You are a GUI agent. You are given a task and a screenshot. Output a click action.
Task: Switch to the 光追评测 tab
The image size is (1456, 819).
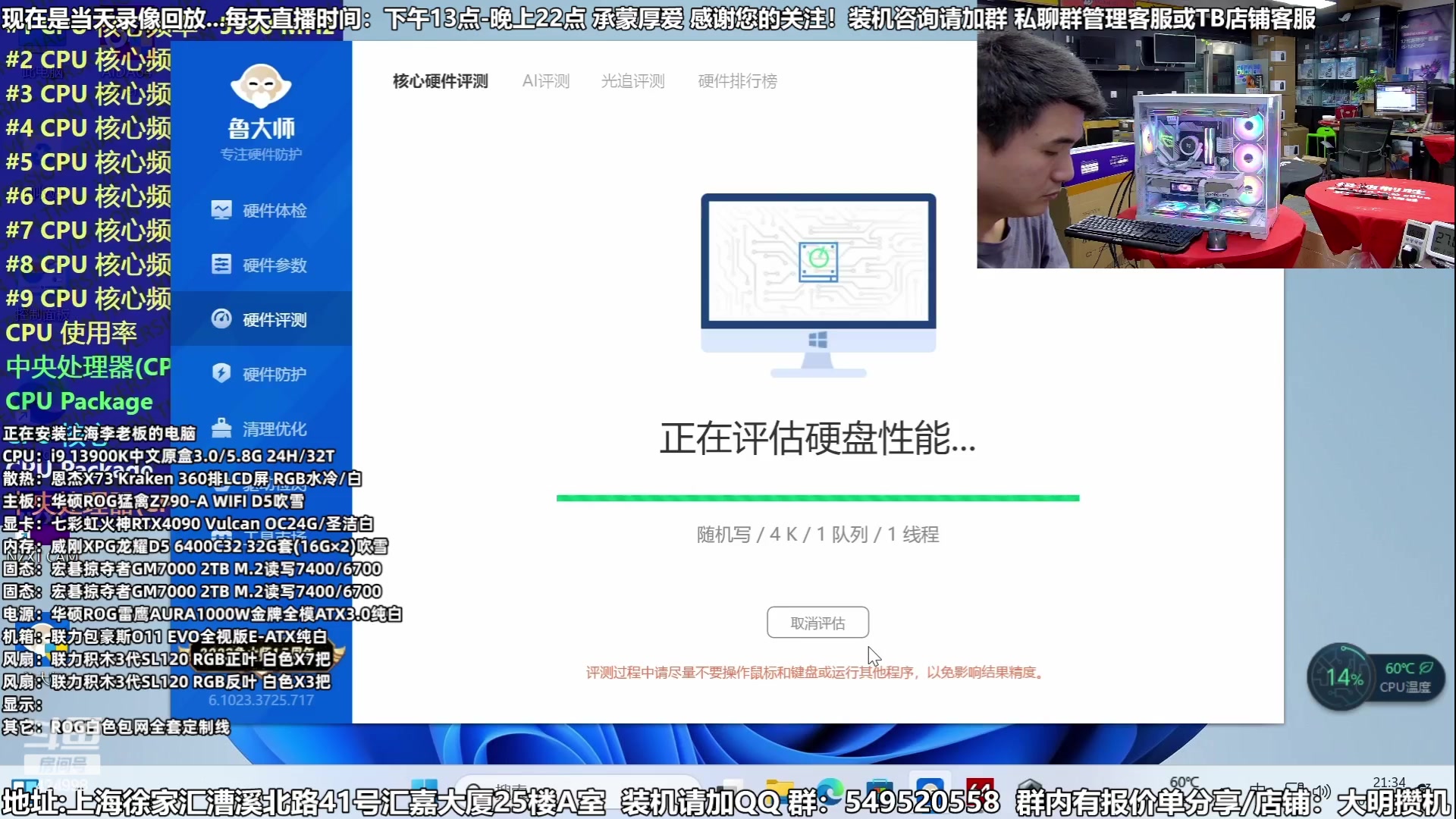[x=632, y=81]
